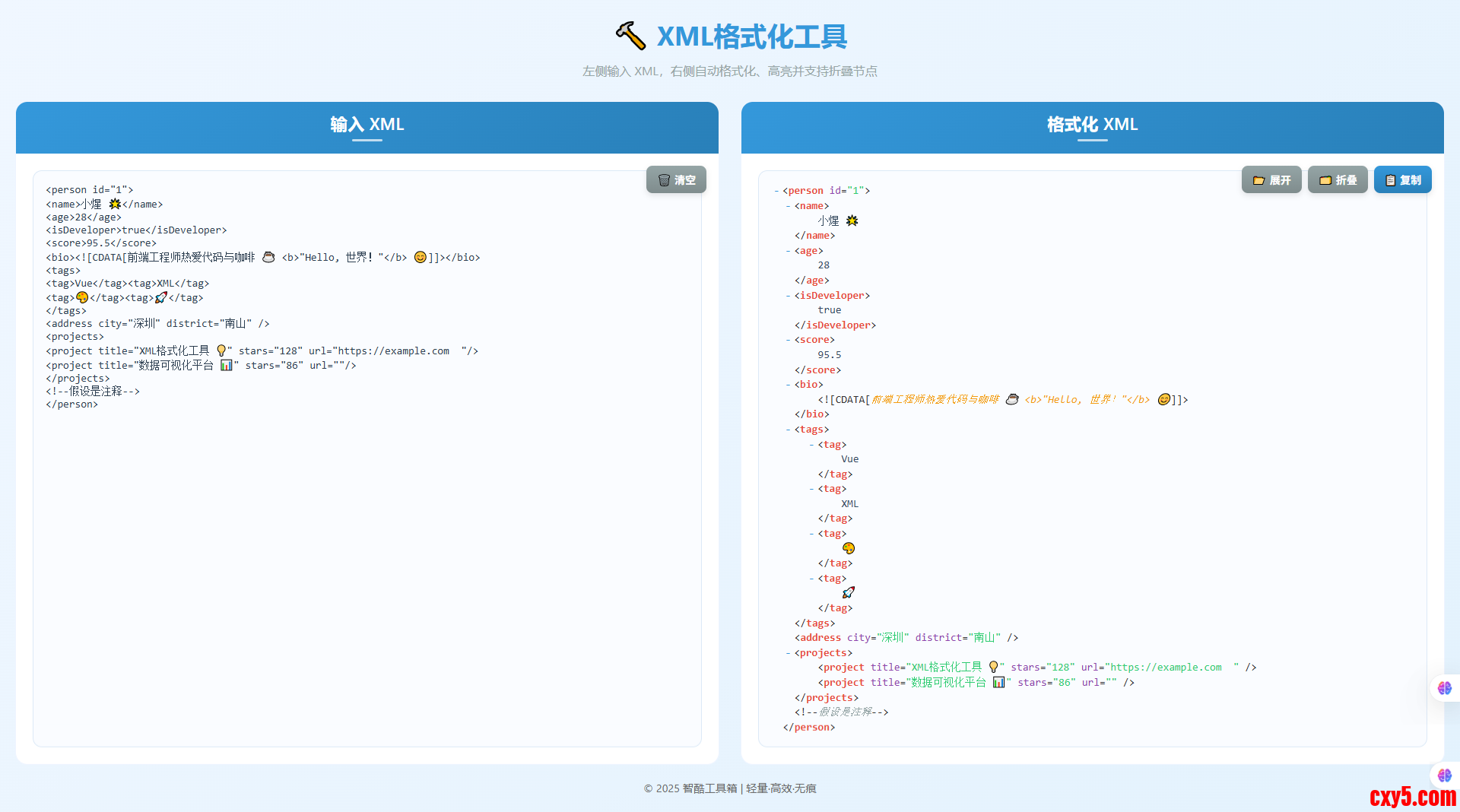Click the formatted project line titled XML格式化工具
Image resolution: width=1460 pixels, height=812 pixels.
pyautogui.click(x=1037, y=668)
